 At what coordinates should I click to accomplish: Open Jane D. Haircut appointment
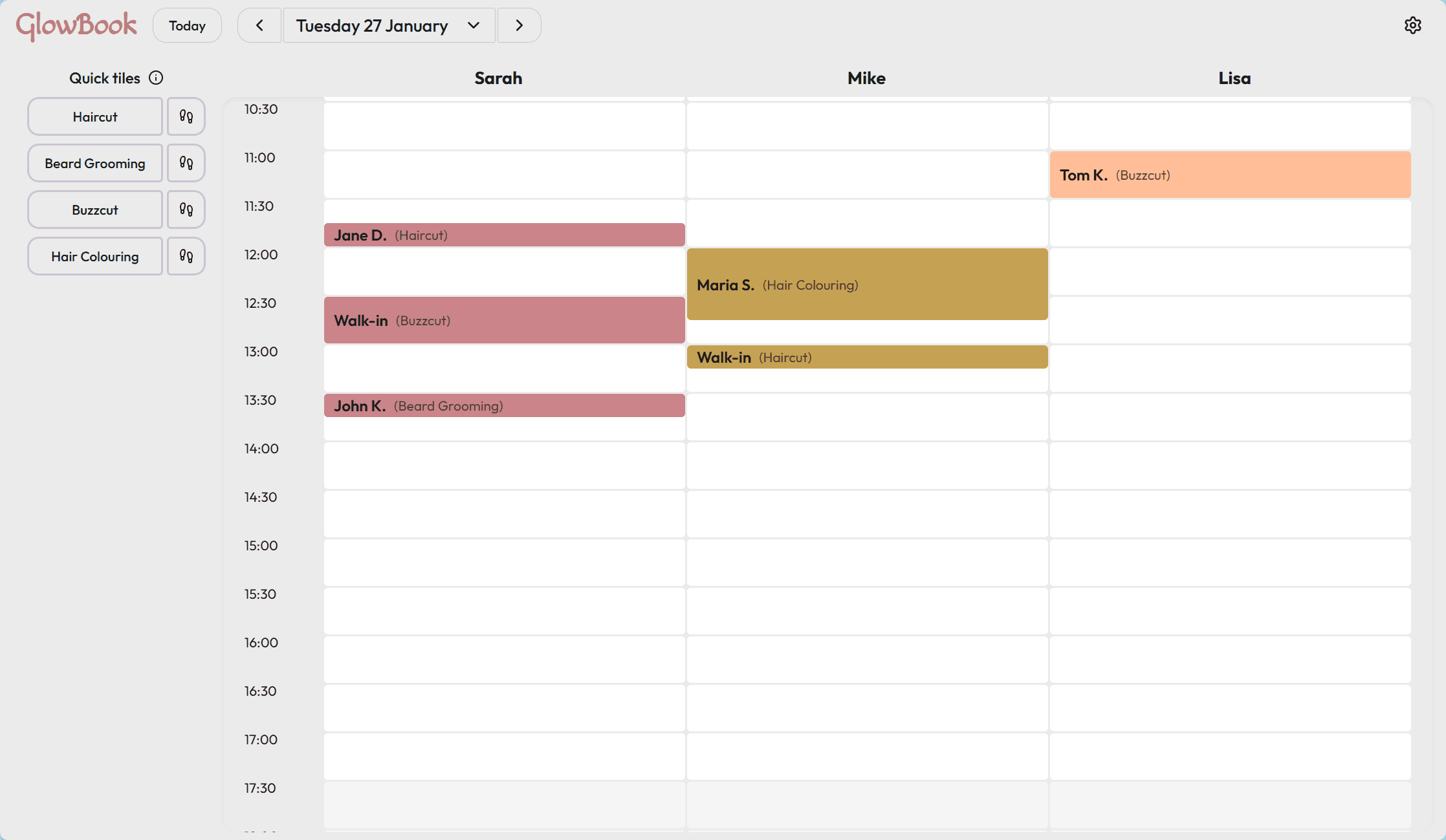pos(504,235)
